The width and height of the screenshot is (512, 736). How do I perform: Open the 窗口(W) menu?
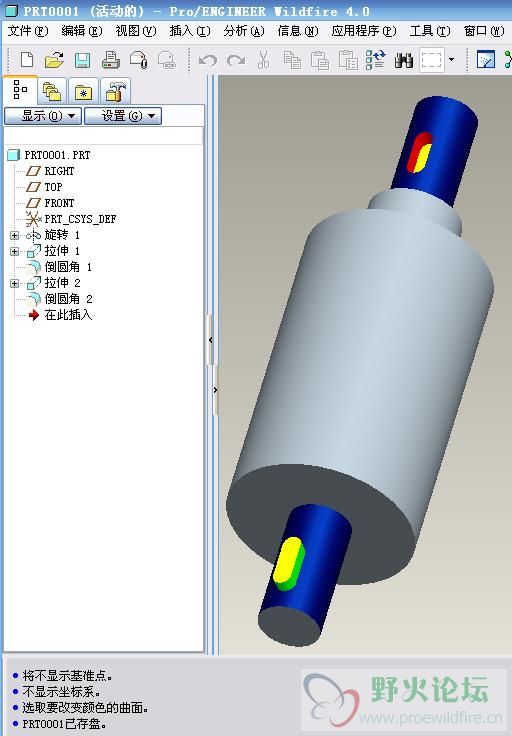click(484, 31)
